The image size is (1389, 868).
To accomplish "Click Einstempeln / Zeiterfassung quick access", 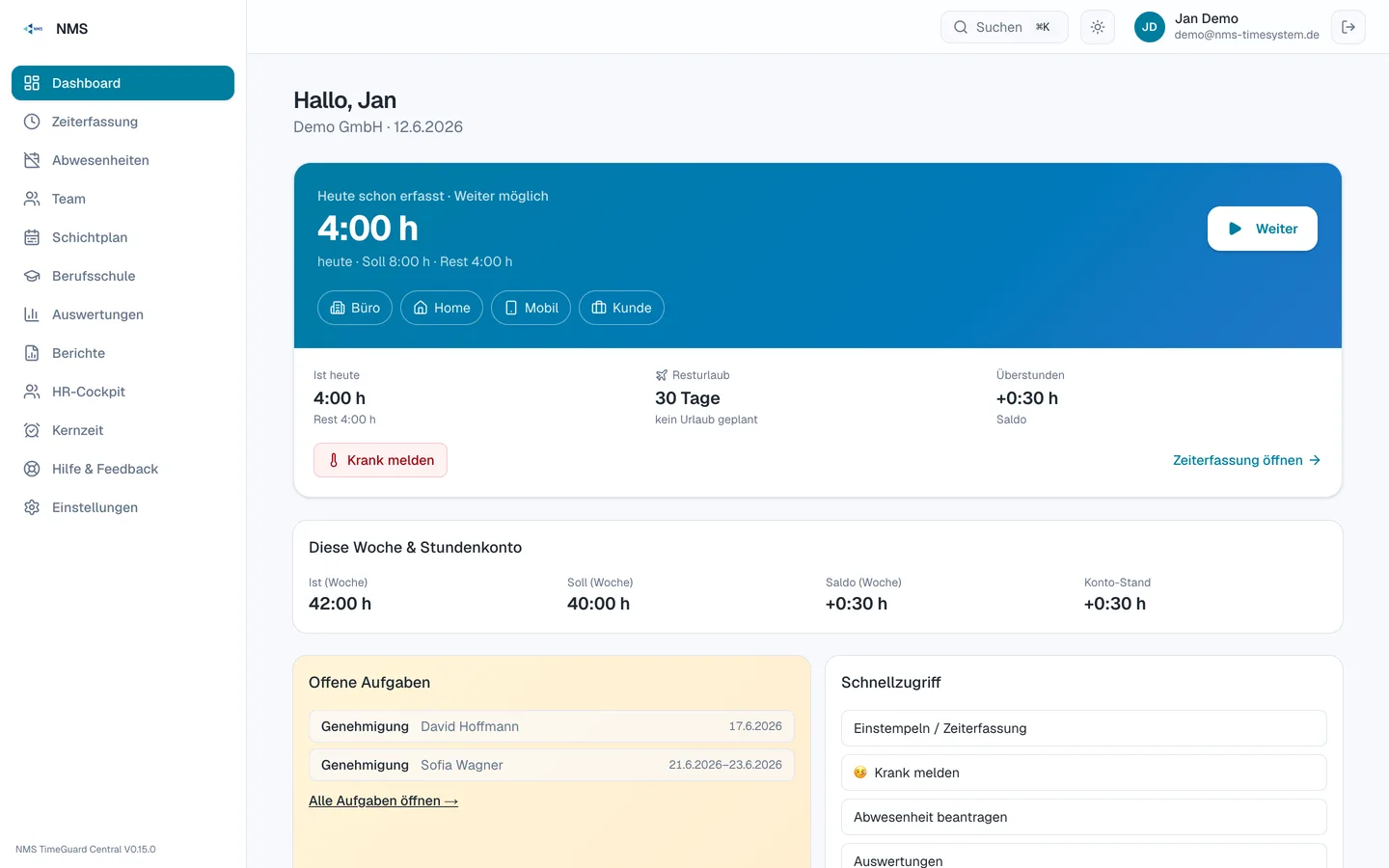I will 1084,728.
